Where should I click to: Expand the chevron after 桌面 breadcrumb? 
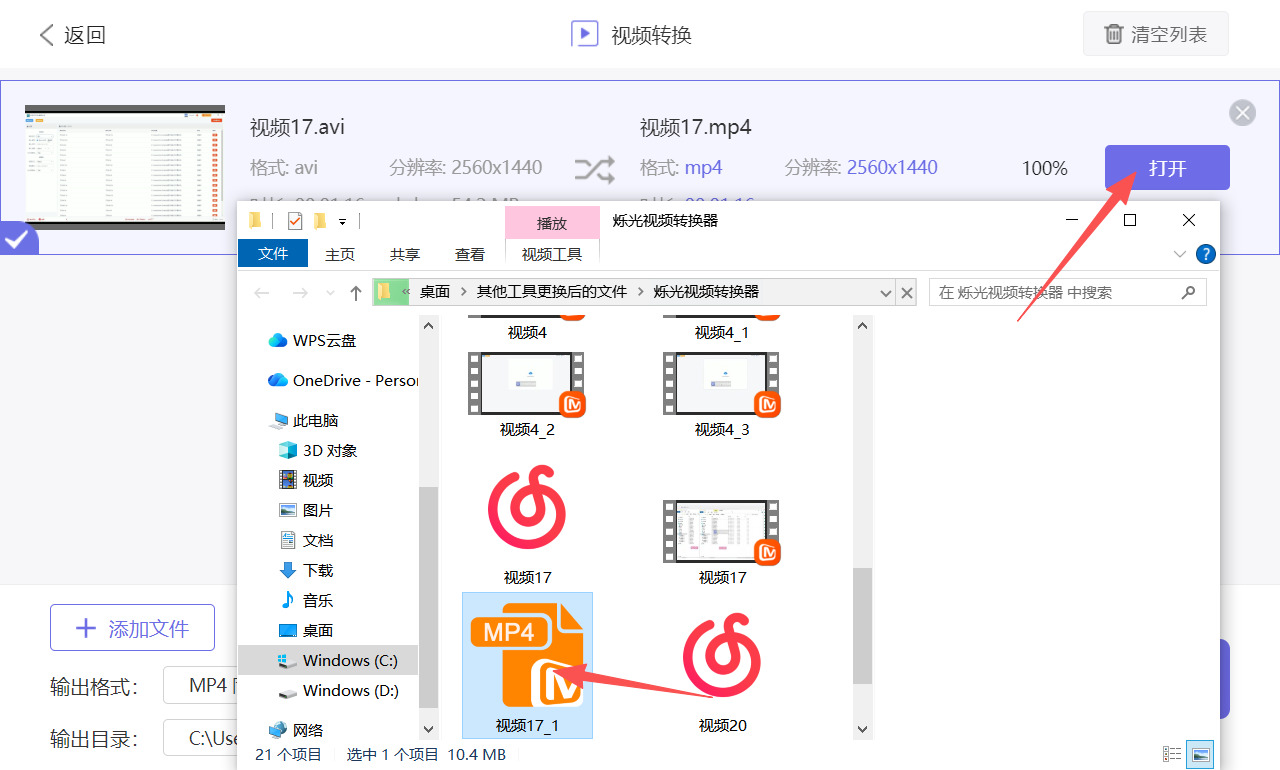[x=464, y=292]
